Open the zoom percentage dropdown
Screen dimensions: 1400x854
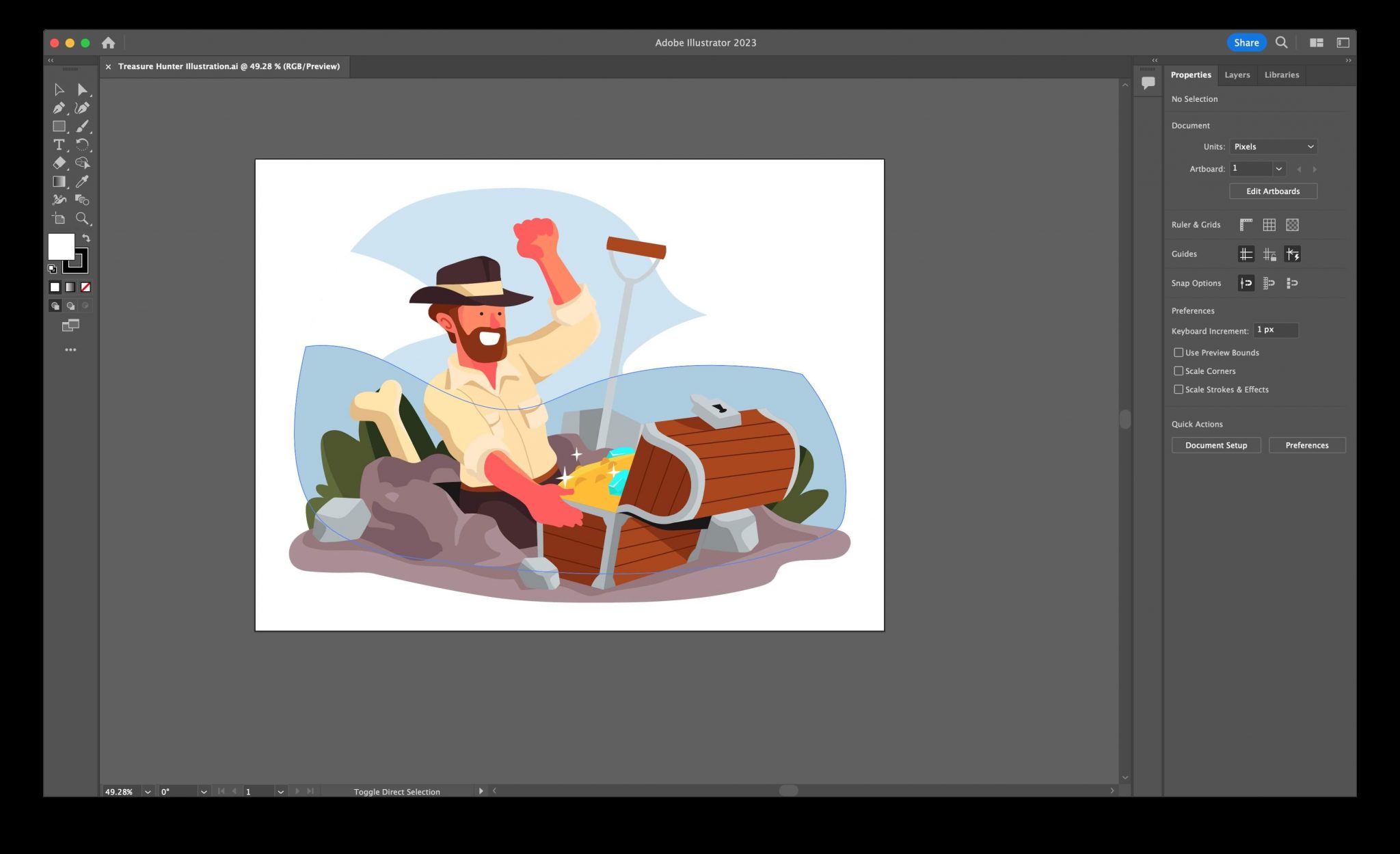(148, 791)
